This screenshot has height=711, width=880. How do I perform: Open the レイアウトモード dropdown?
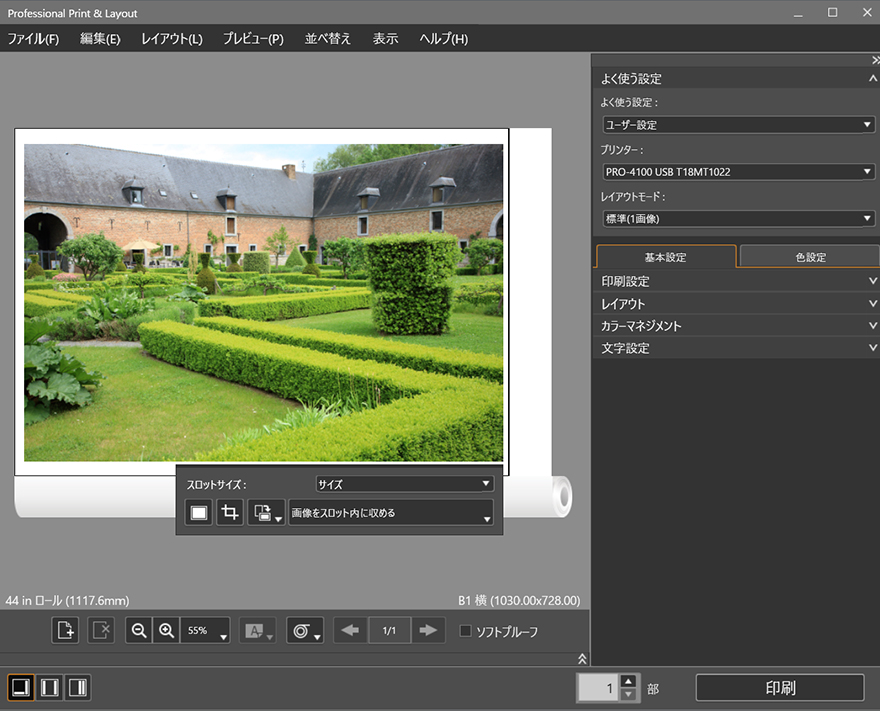[738, 219]
